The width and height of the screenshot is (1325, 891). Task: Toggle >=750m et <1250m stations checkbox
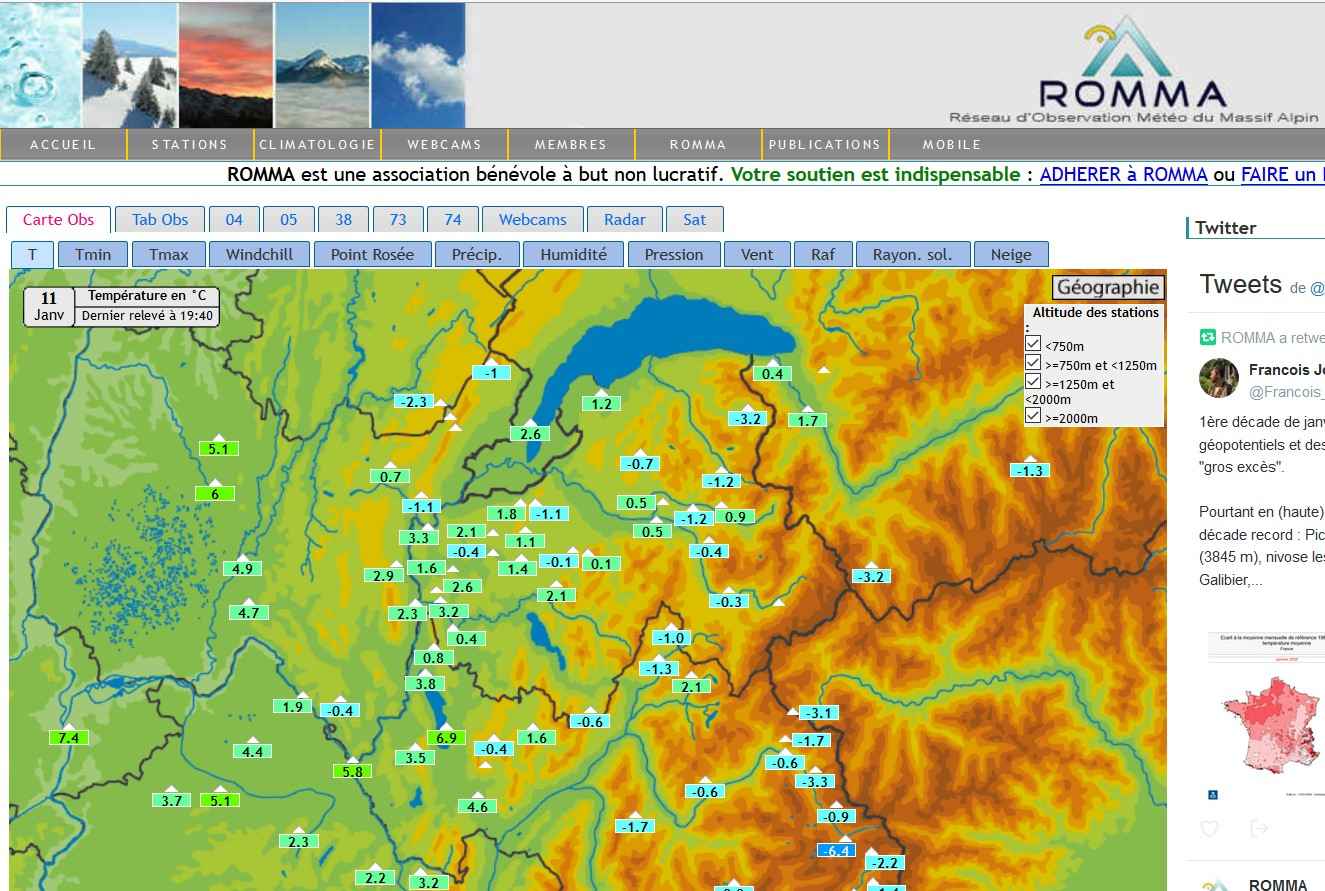1033,362
